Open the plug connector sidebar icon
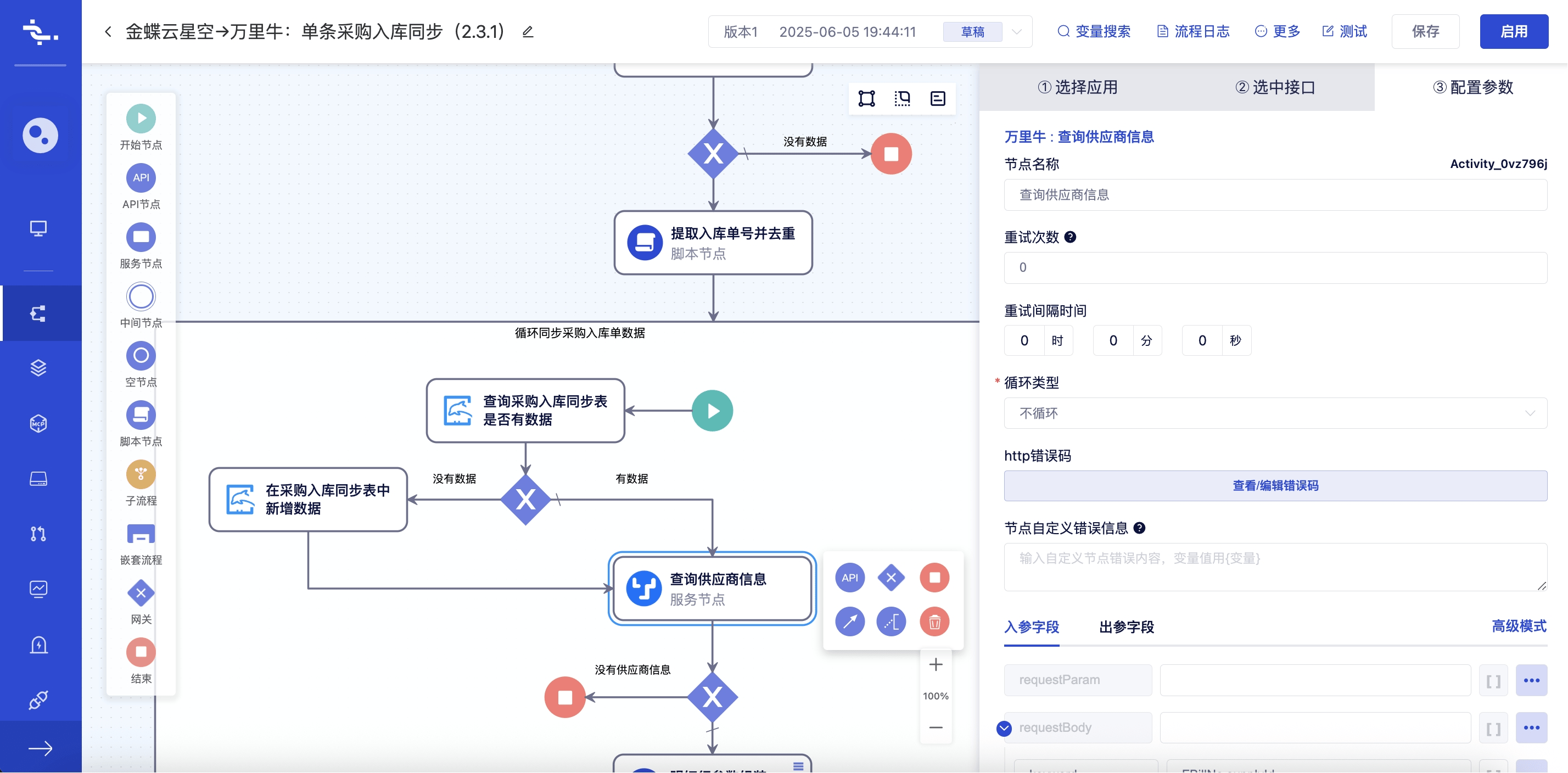The height and width of the screenshot is (773, 1568). [x=38, y=699]
